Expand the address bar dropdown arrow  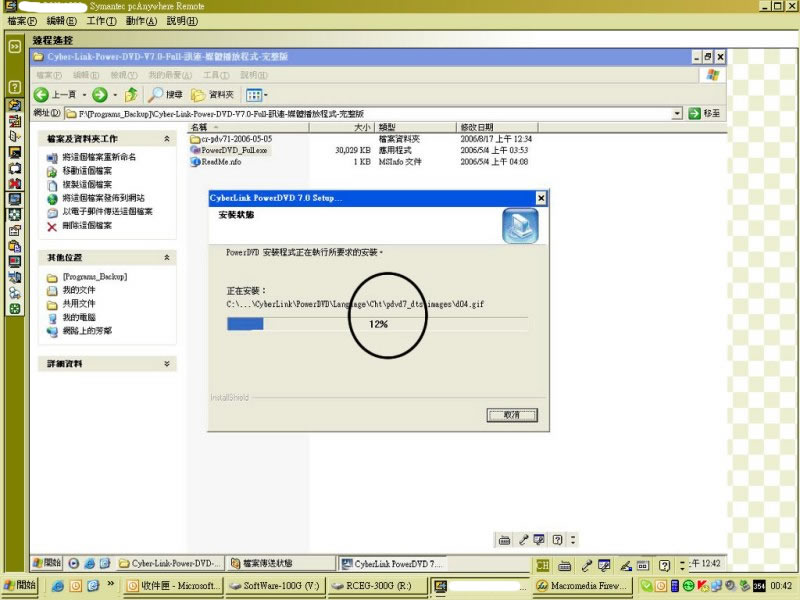pyautogui.click(x=677, y=114)
